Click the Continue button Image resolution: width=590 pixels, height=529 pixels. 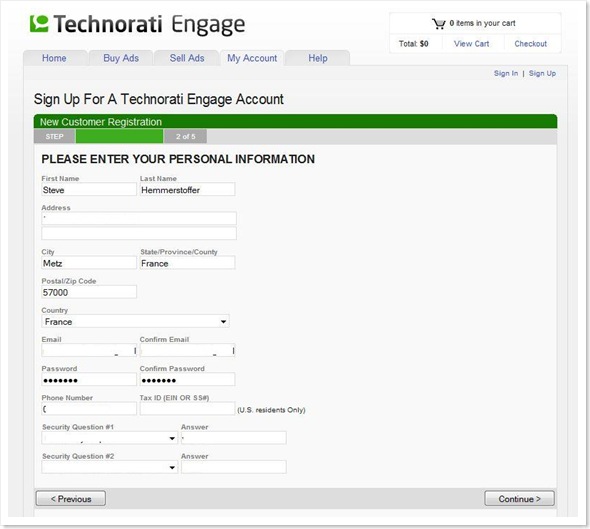(x=519, y=499)
